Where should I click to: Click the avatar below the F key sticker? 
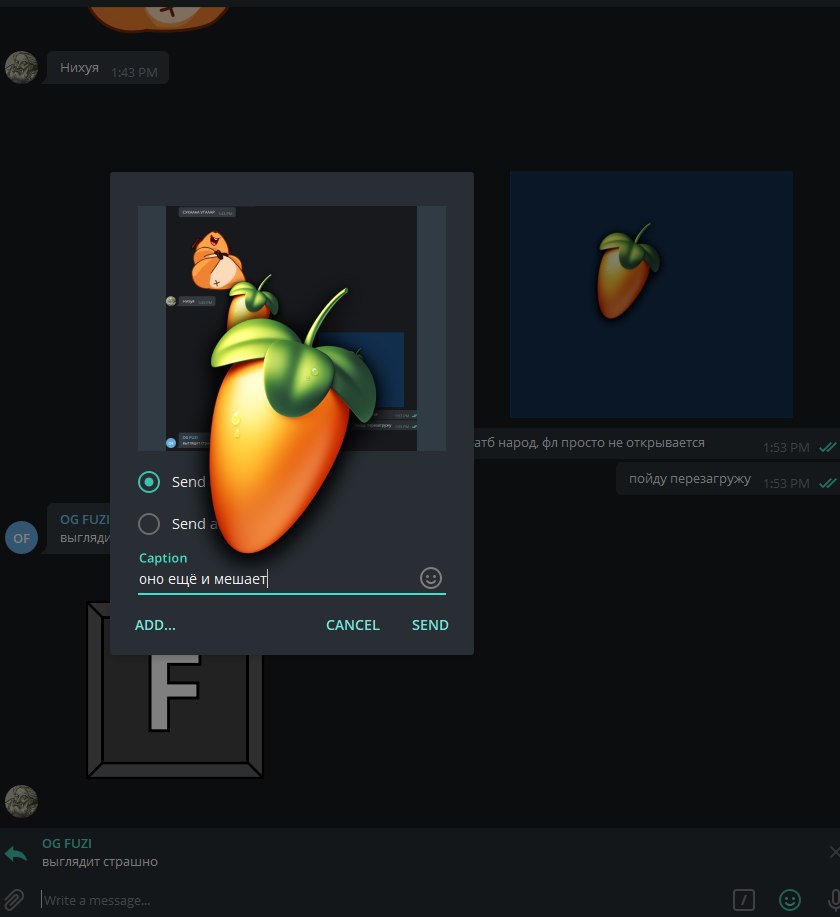pos(21,801)
